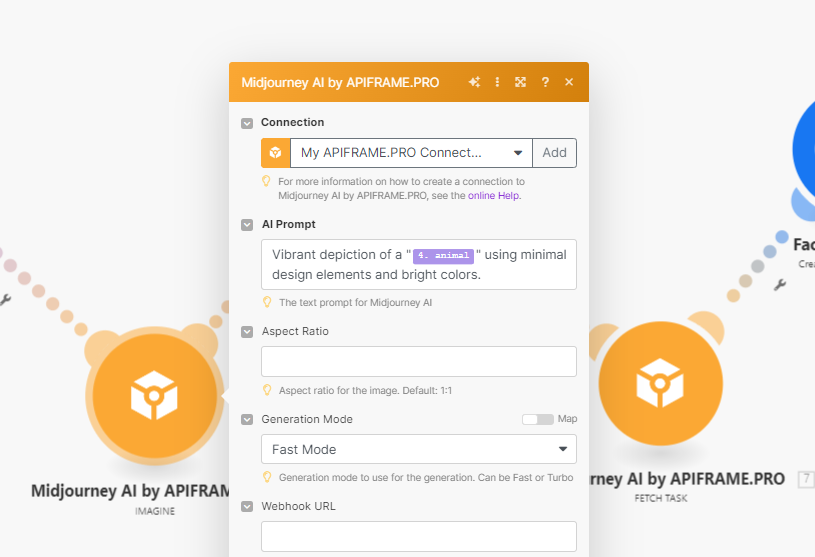Collapse the Connection section
This screenshot has height=557, width=815.
(247, 123)
